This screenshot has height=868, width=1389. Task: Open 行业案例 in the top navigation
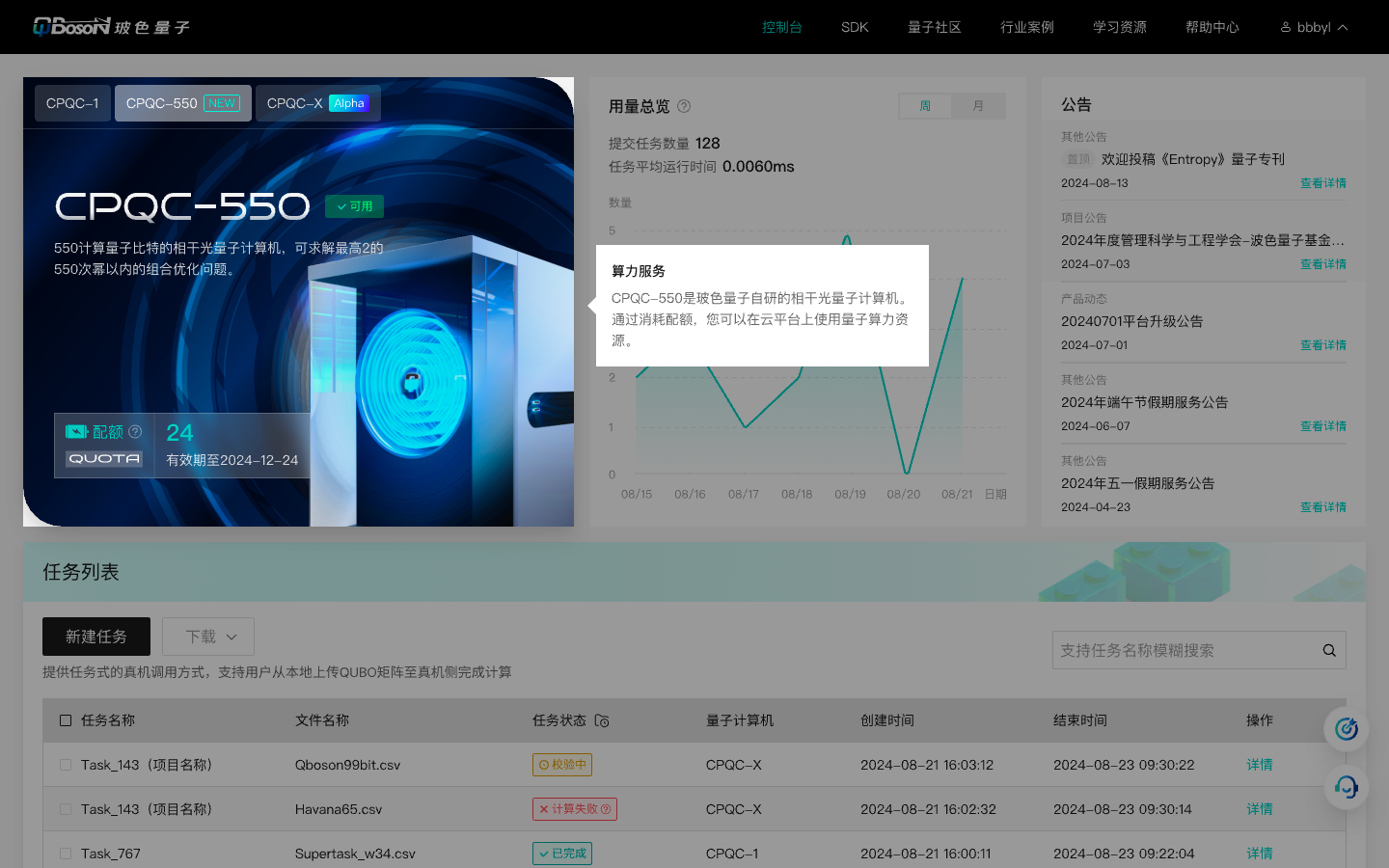tap(1027, 27)
